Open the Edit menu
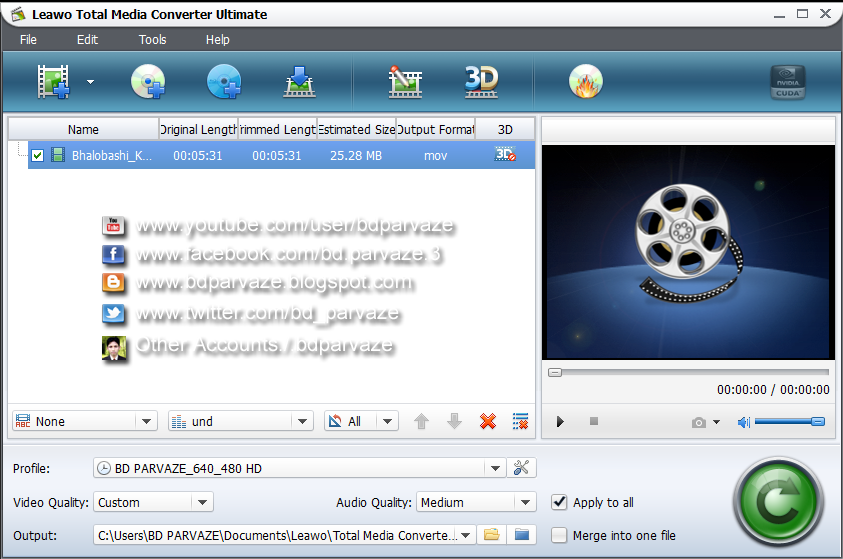843x559 pixels. [x=87, y=40]
